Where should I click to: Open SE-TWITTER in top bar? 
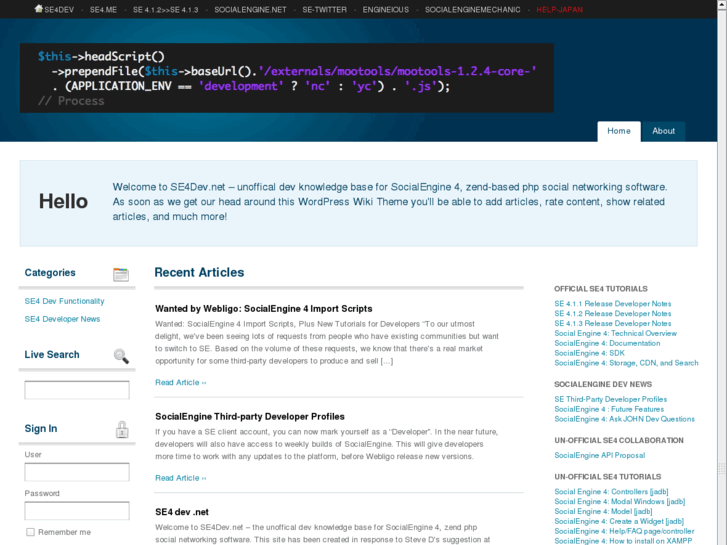click(325, 9)
